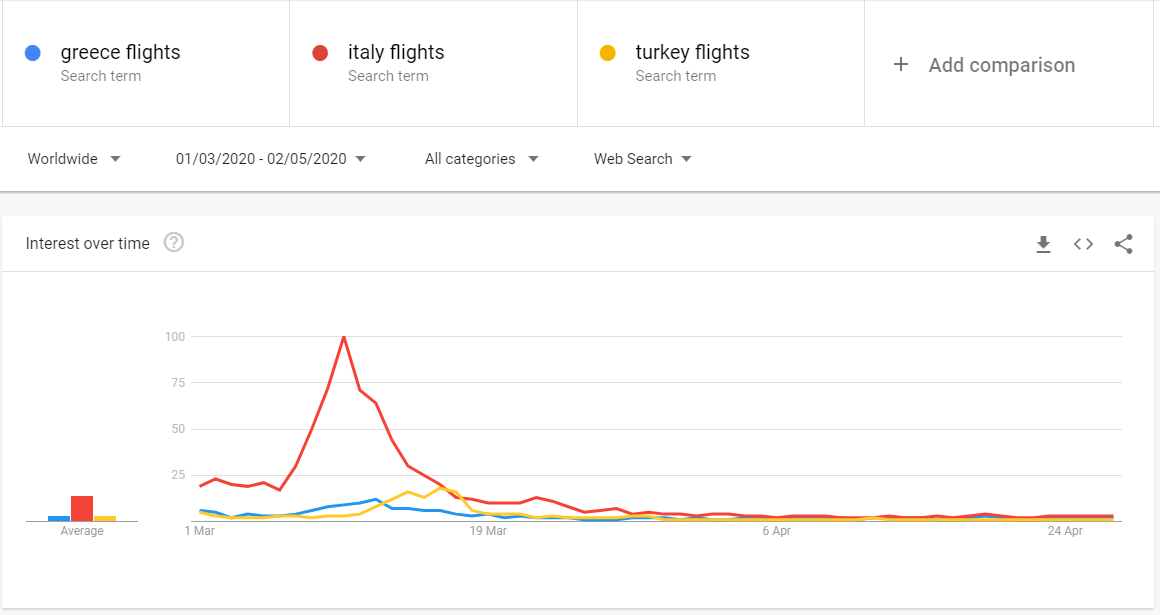Share the Interest over time chart
Image resolution: width=1160 pixels, height=615 pixels.
tap(1123, 244)
